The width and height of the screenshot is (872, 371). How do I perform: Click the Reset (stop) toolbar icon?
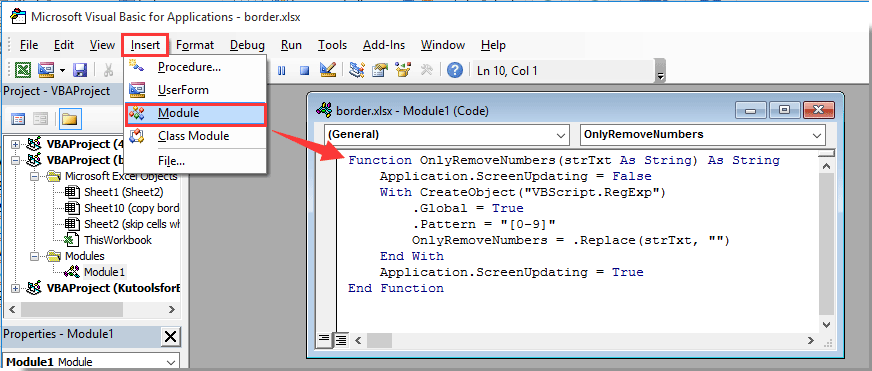[304, 71]
